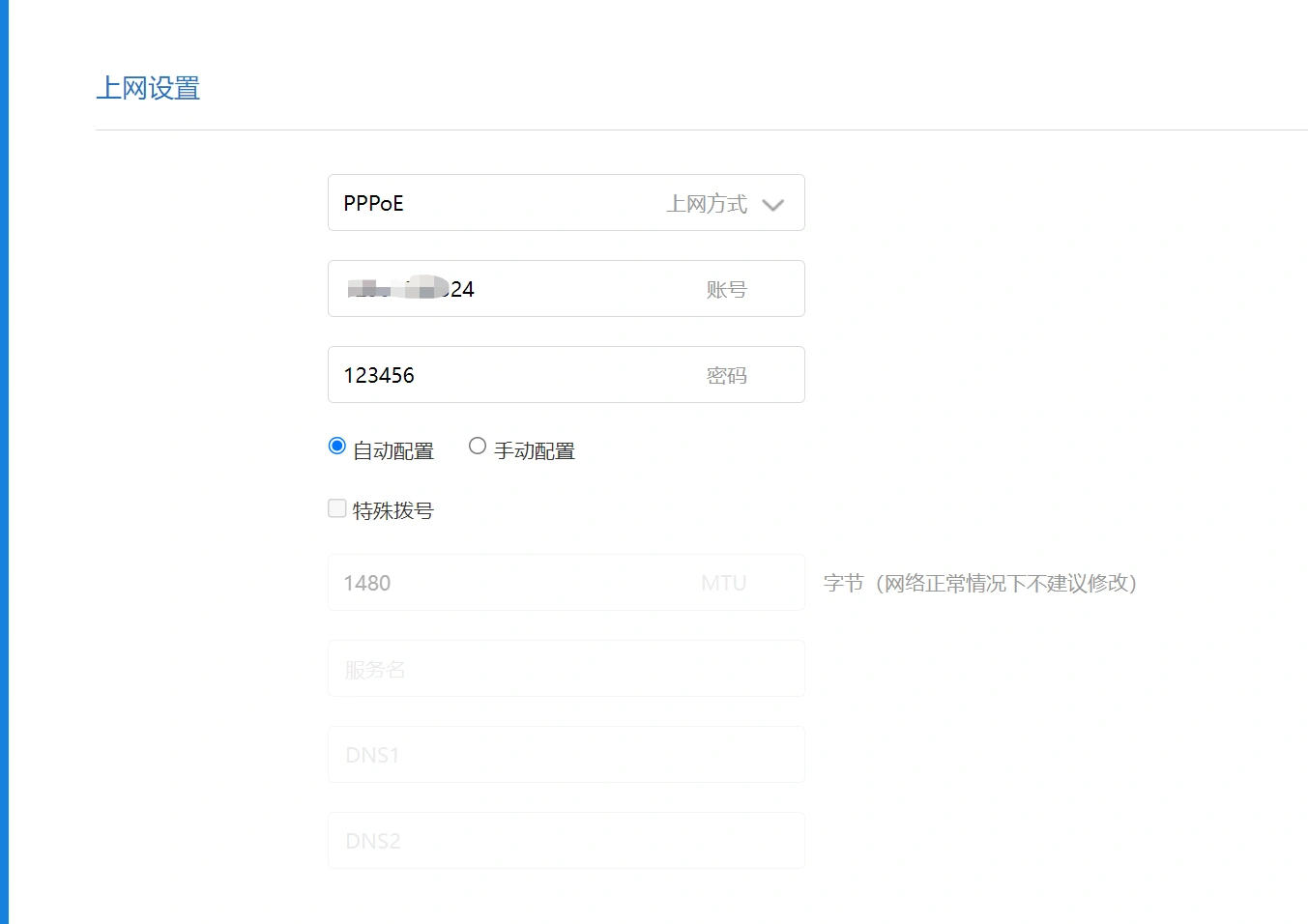Click the DNS2 input field
The image size is (1308, 924).
point(566,841)
